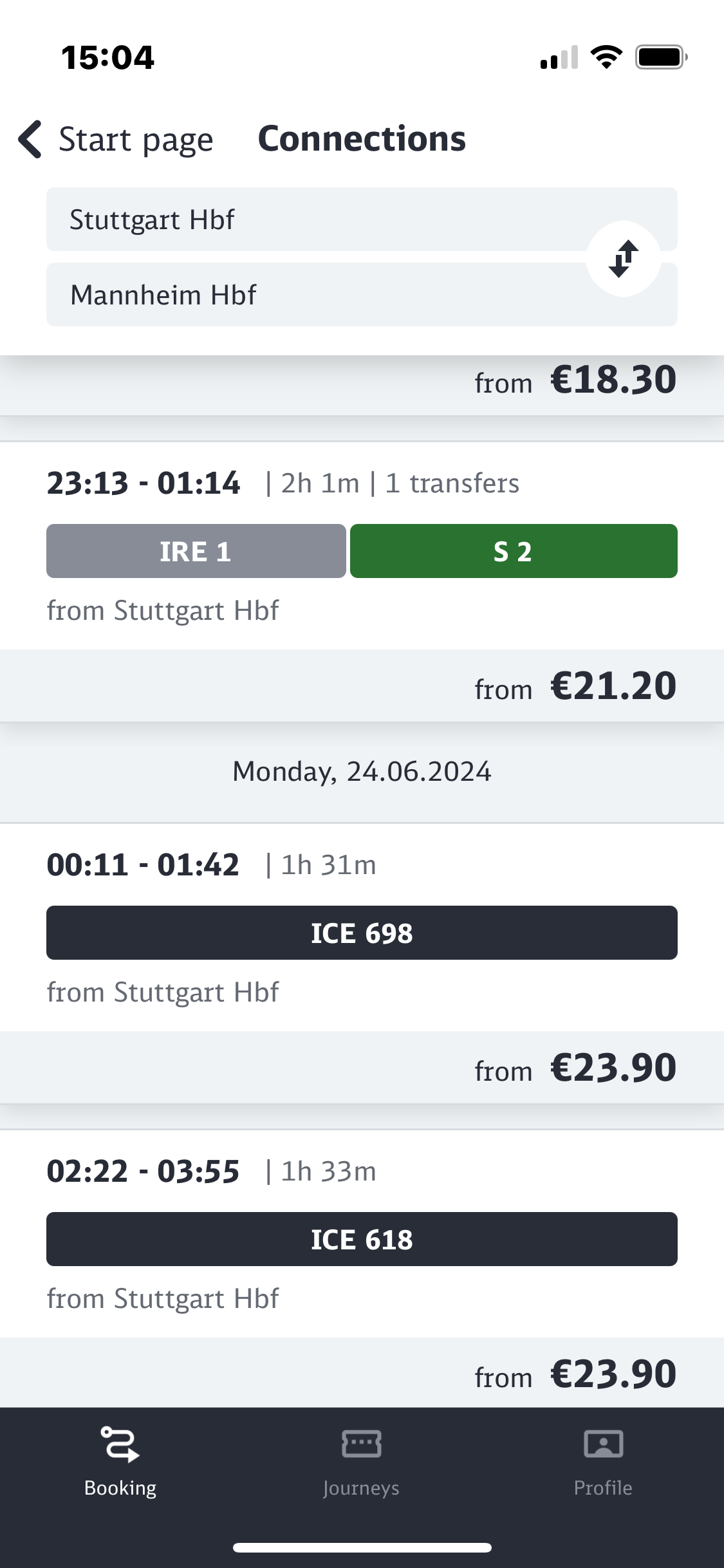Tap the Journeys ticket icon
This screenshot has width=724, height=1568.
361,1444
